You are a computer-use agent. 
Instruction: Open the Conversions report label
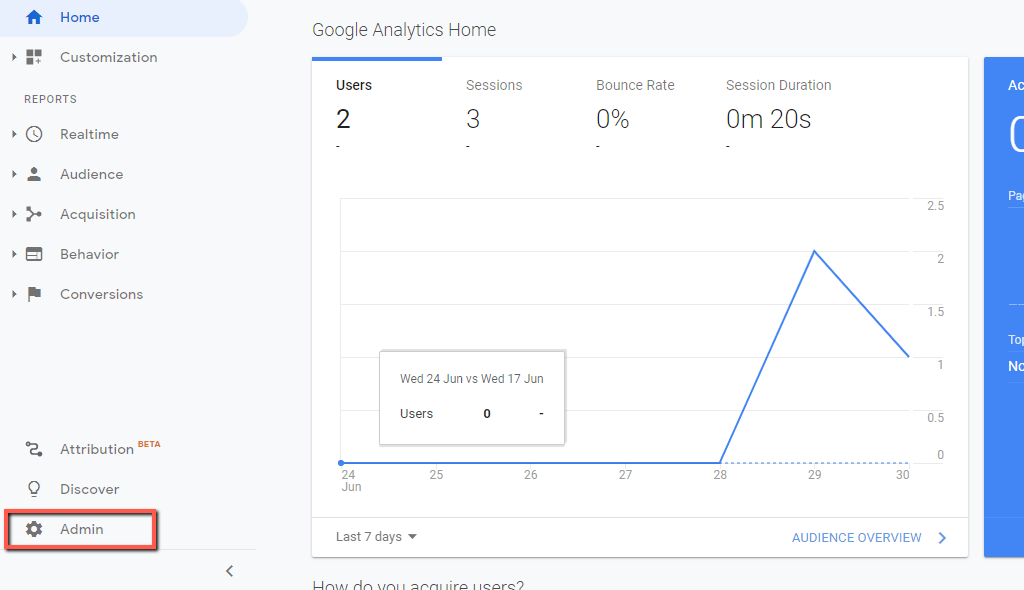point(101,294)
